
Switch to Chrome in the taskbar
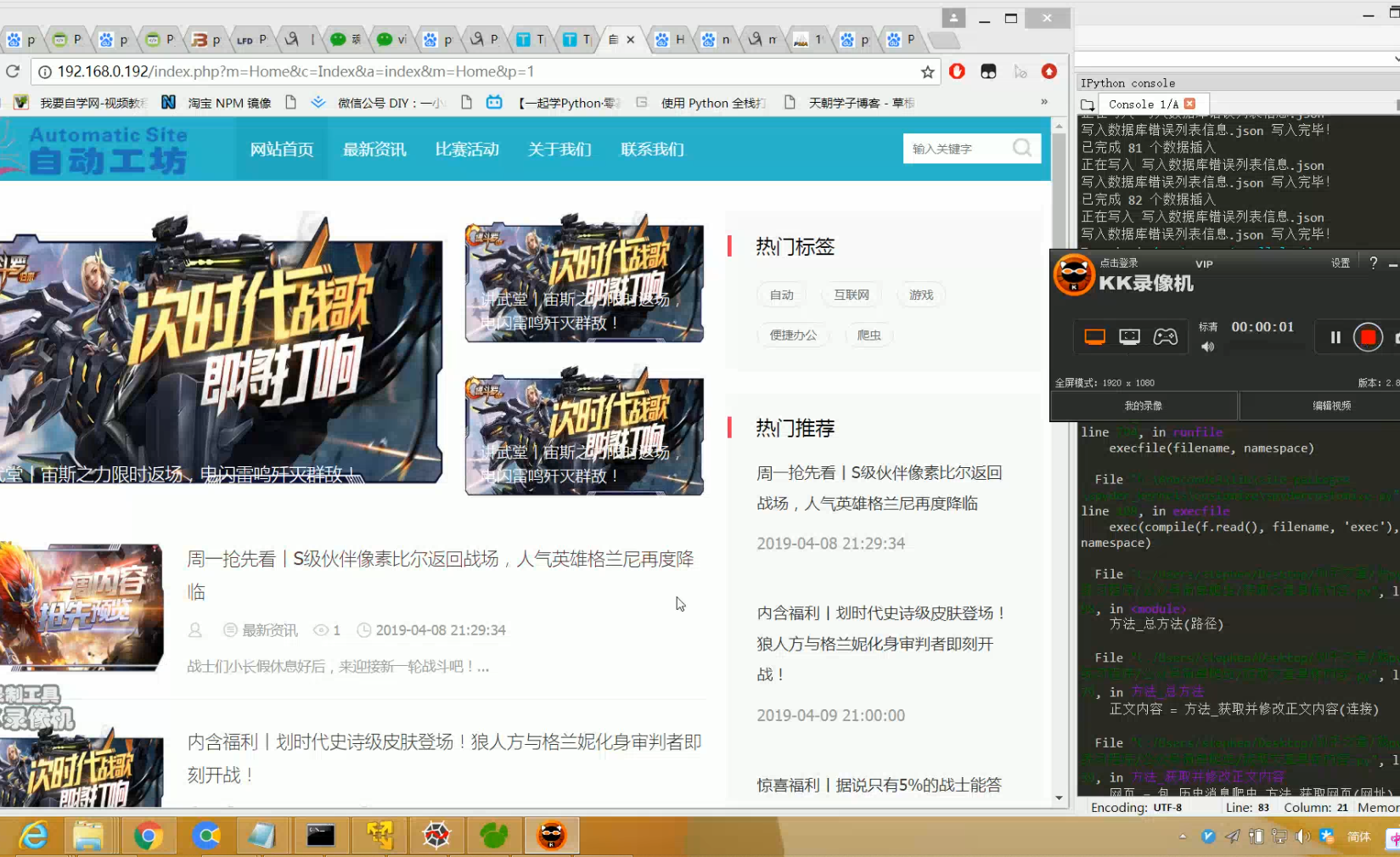point(148,836)
